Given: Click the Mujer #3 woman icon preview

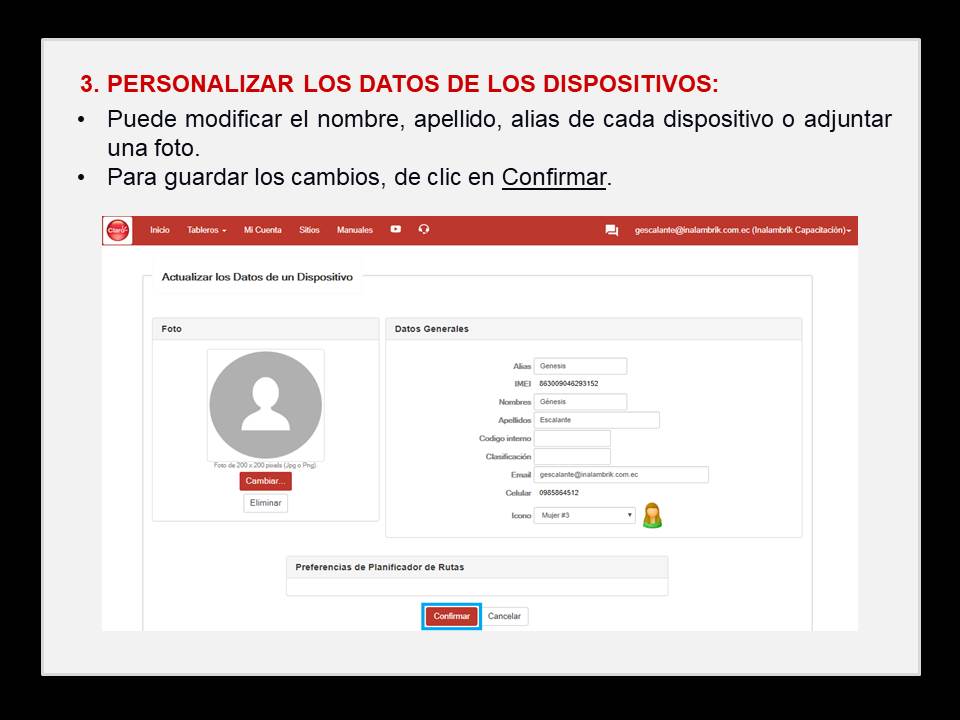Looking at the screenshot, I should [x=653, y=516].
